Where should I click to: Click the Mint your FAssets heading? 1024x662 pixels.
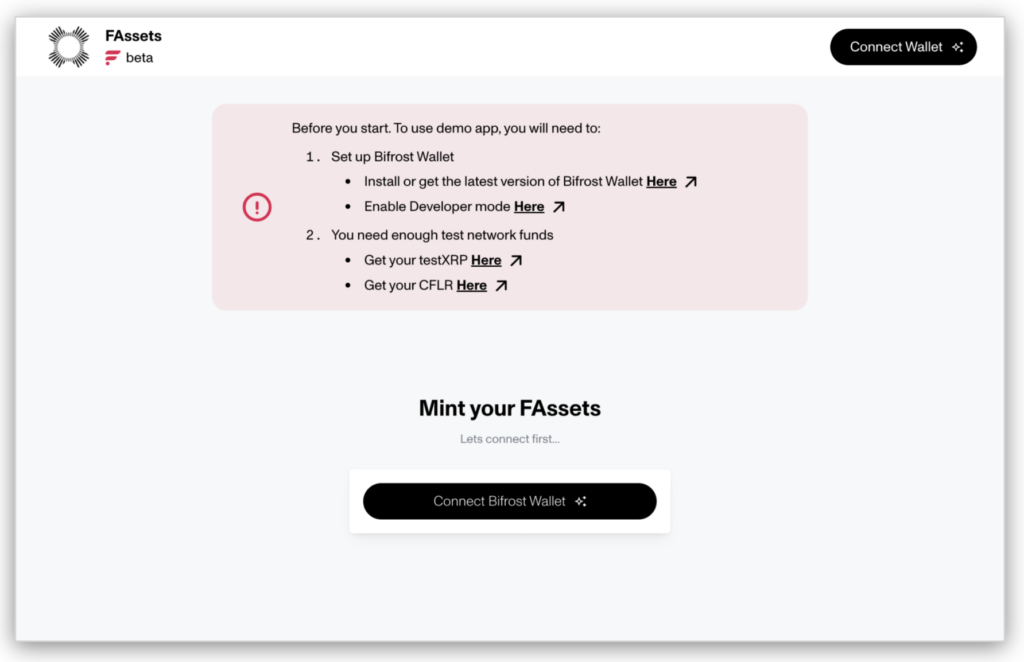(x=510, y=408)
